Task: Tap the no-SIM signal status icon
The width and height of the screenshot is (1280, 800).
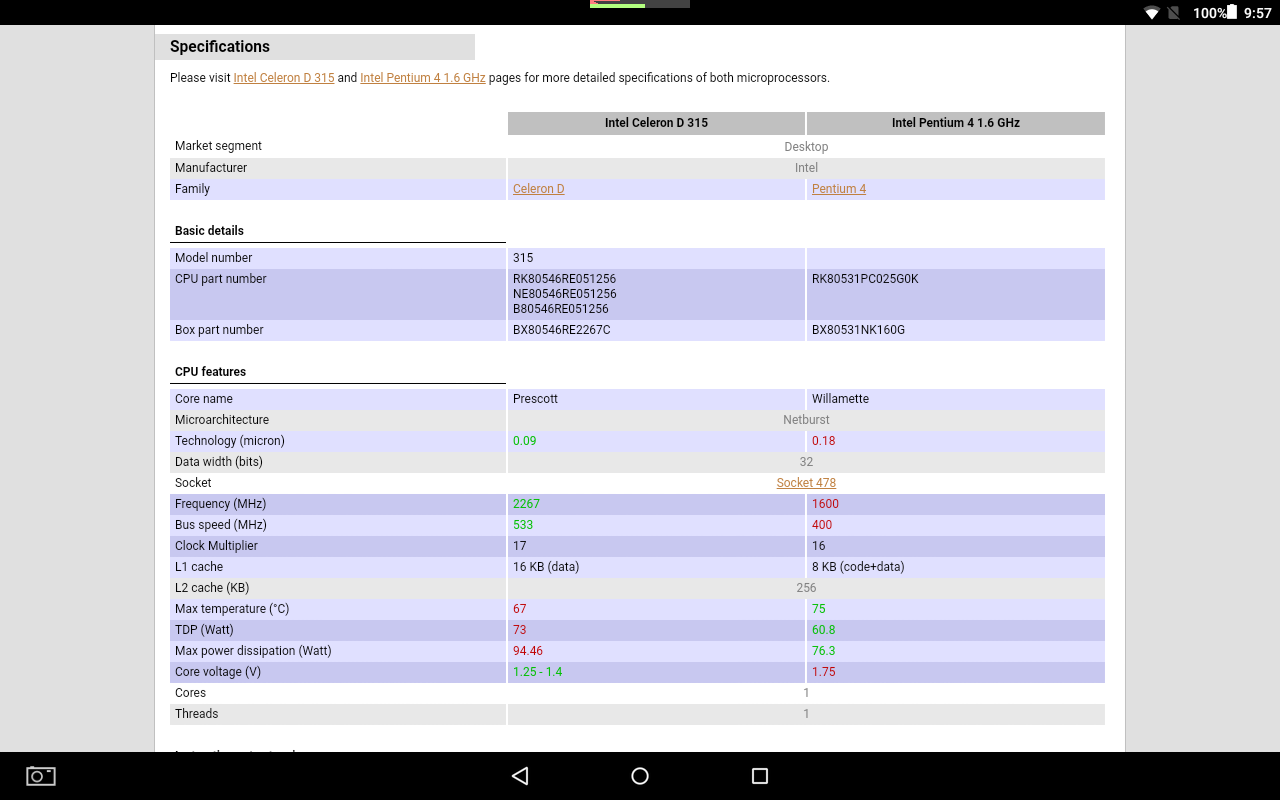Action: pyautogui.click(x=1174, y=13)
